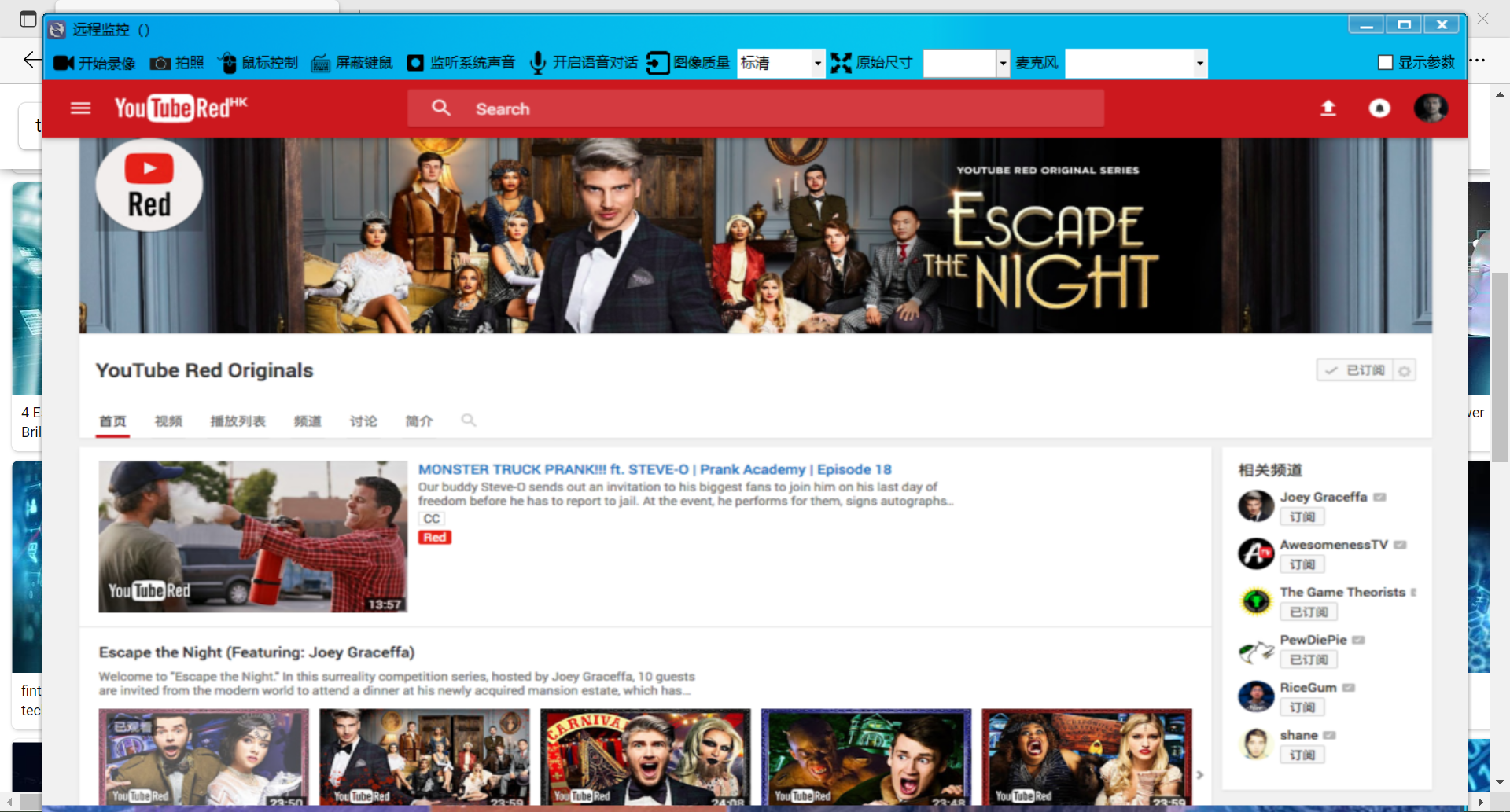Open the YouTube hamburger guide menu
The width and height of the screenshot is (1510, 812).
tap(80, 108)
